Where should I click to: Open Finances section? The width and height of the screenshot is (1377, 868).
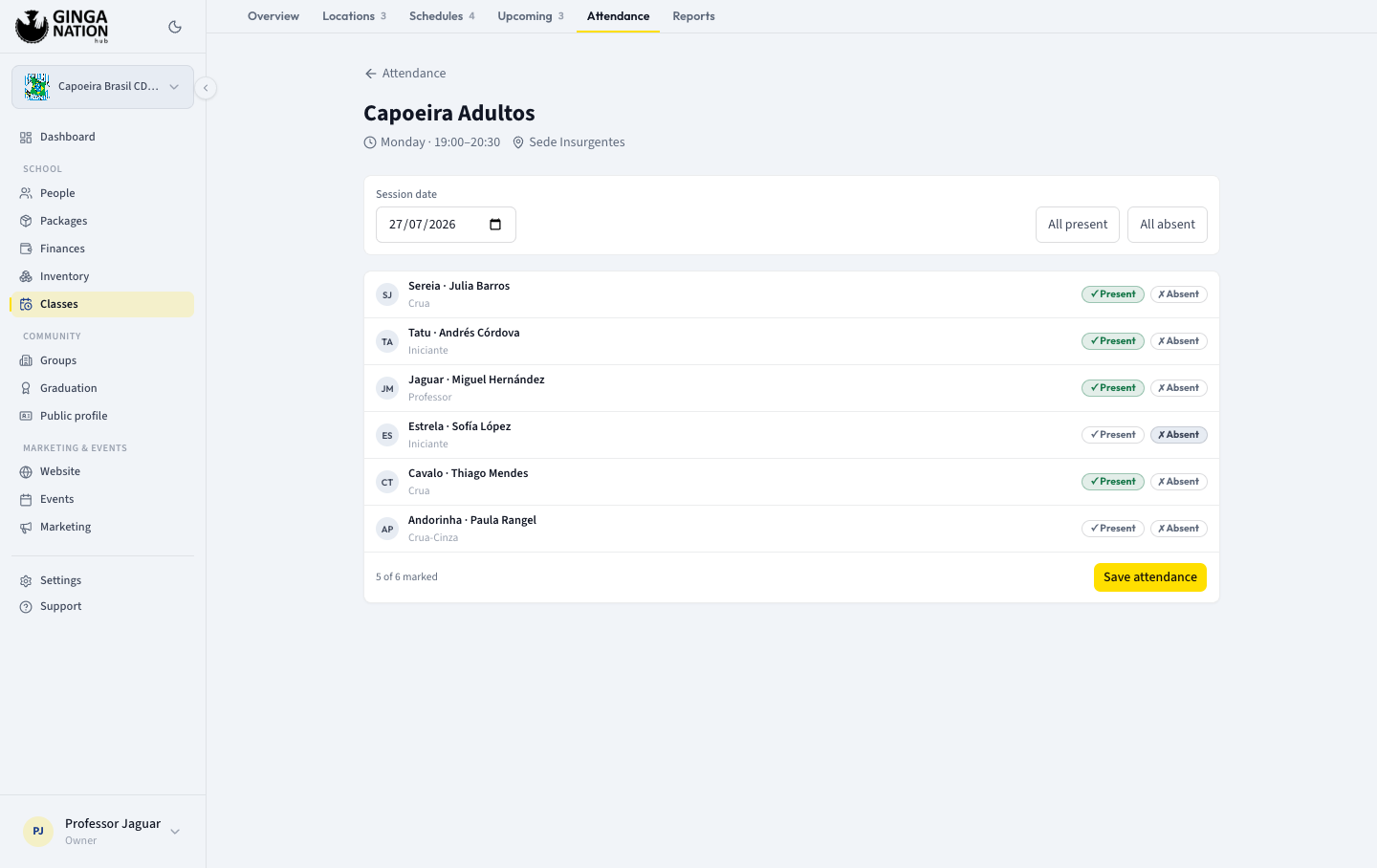tap(102, 249)
